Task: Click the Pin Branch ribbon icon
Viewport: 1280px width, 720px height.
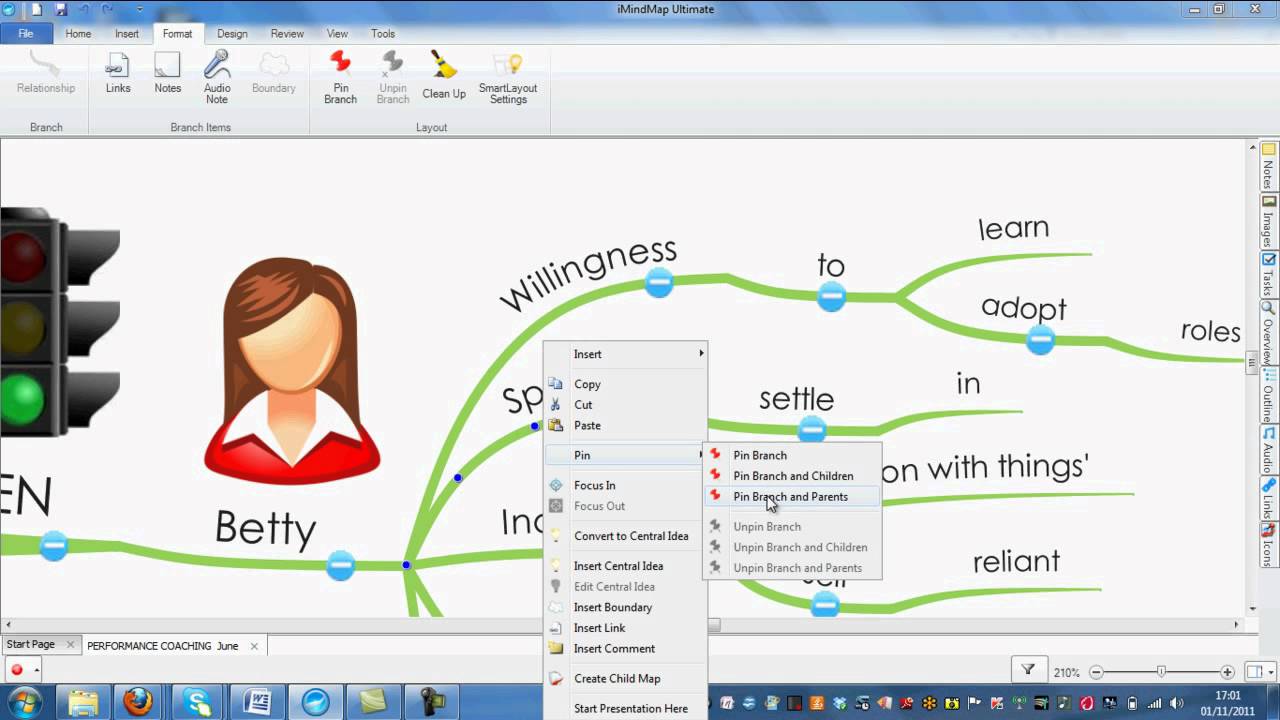Action: [340, 78]
